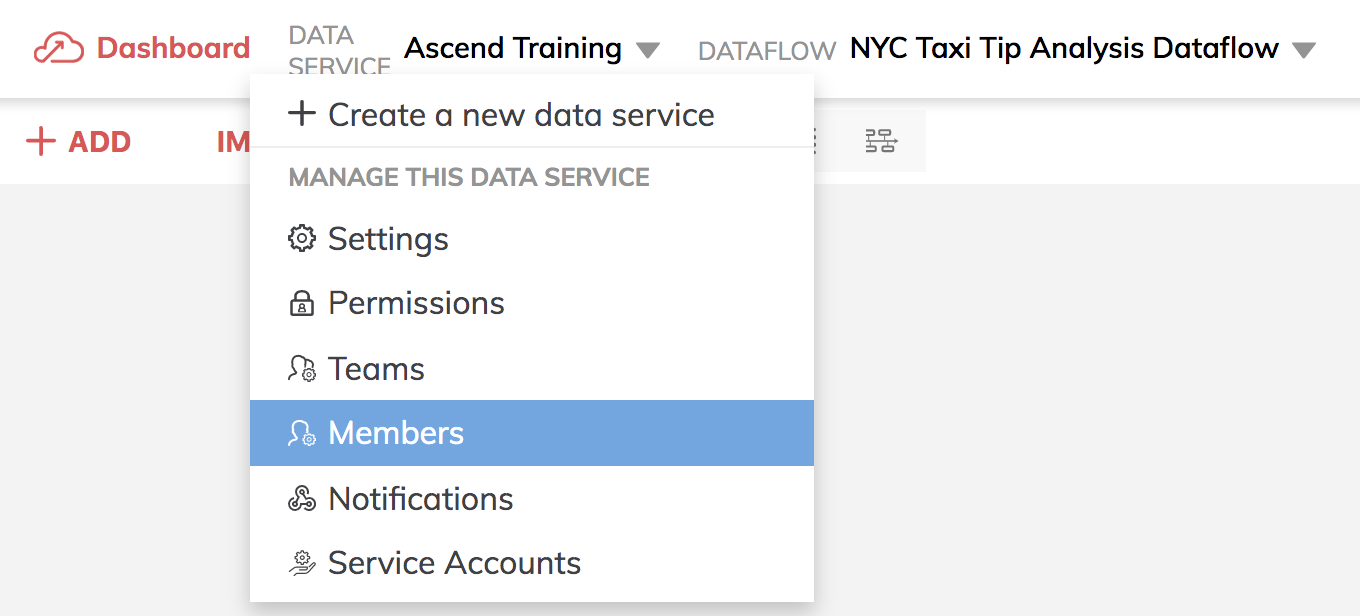Click the Notifications webhook icon

click(302, 499)
